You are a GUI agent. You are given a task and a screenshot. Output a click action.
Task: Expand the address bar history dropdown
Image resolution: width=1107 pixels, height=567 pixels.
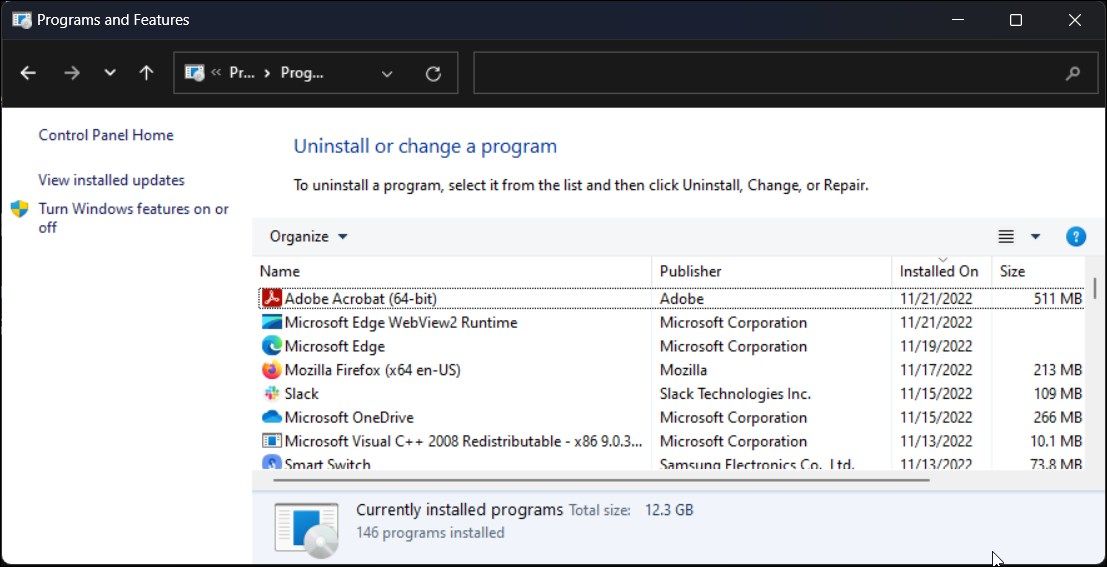[x=387, y=73]
